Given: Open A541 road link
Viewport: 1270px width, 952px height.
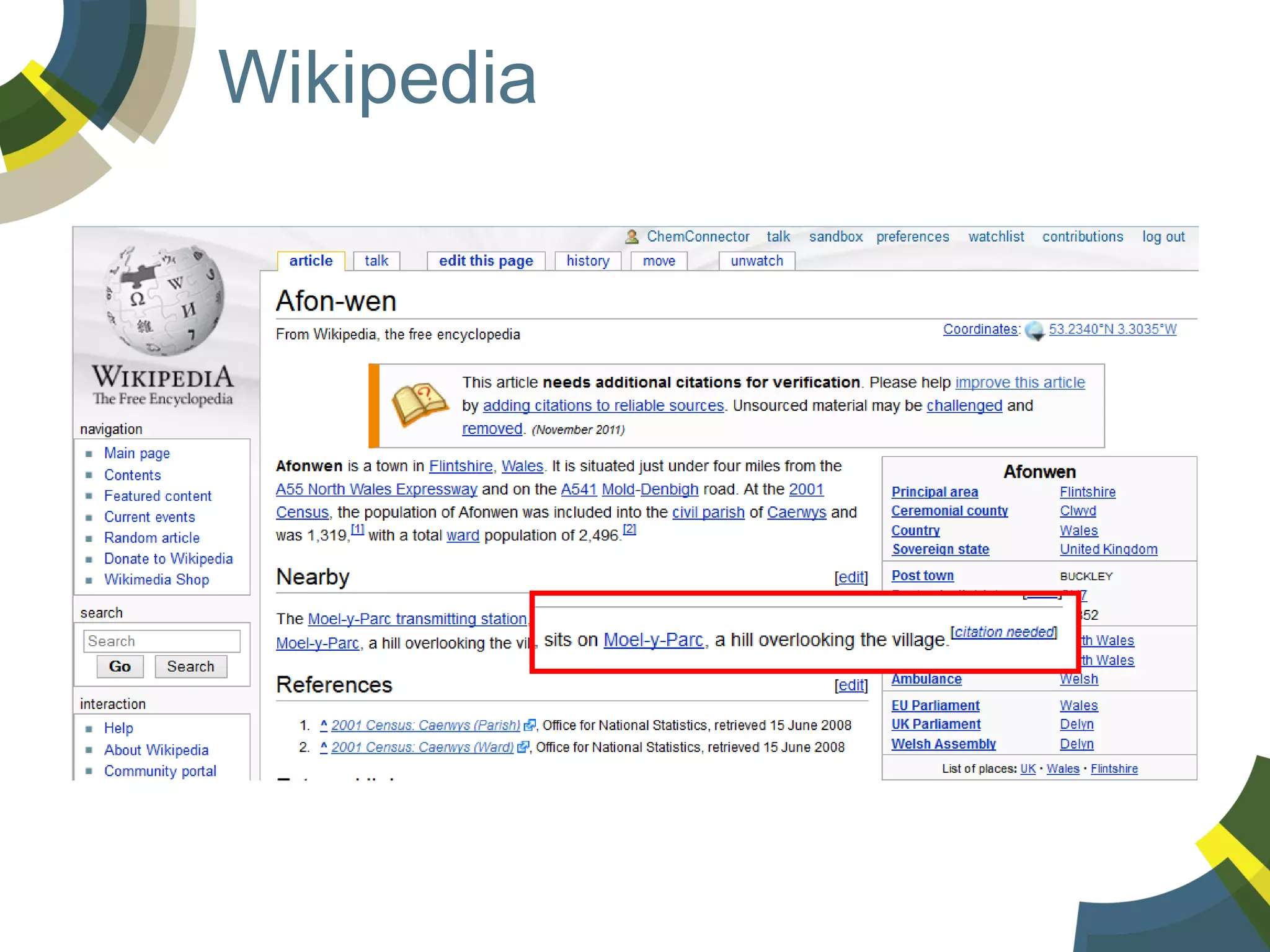Looking at the screenshot, I should [579, 489].
